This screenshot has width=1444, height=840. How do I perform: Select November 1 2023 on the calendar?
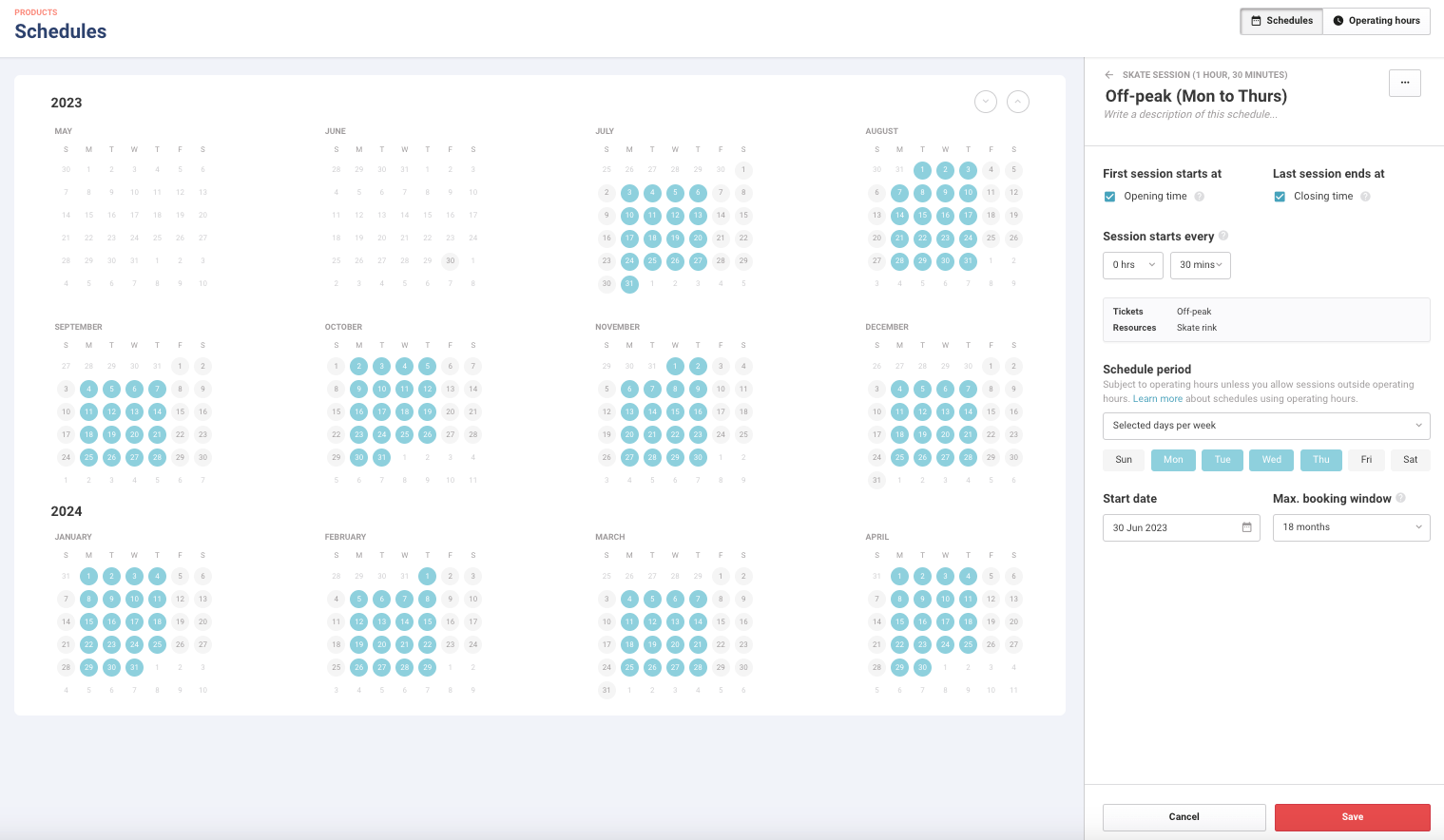click(x=675, y=366)
